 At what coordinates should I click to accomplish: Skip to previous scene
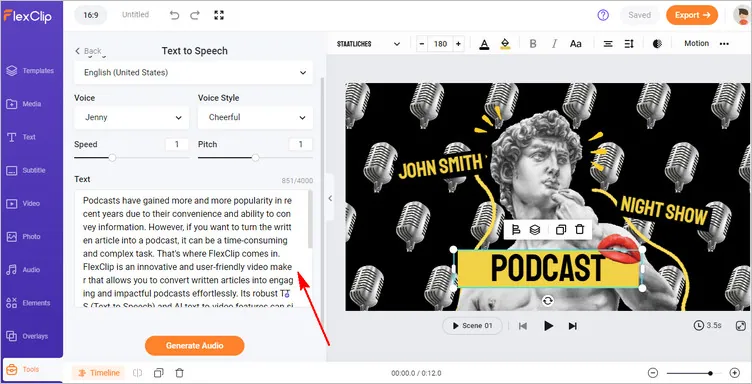pos(523,326)
